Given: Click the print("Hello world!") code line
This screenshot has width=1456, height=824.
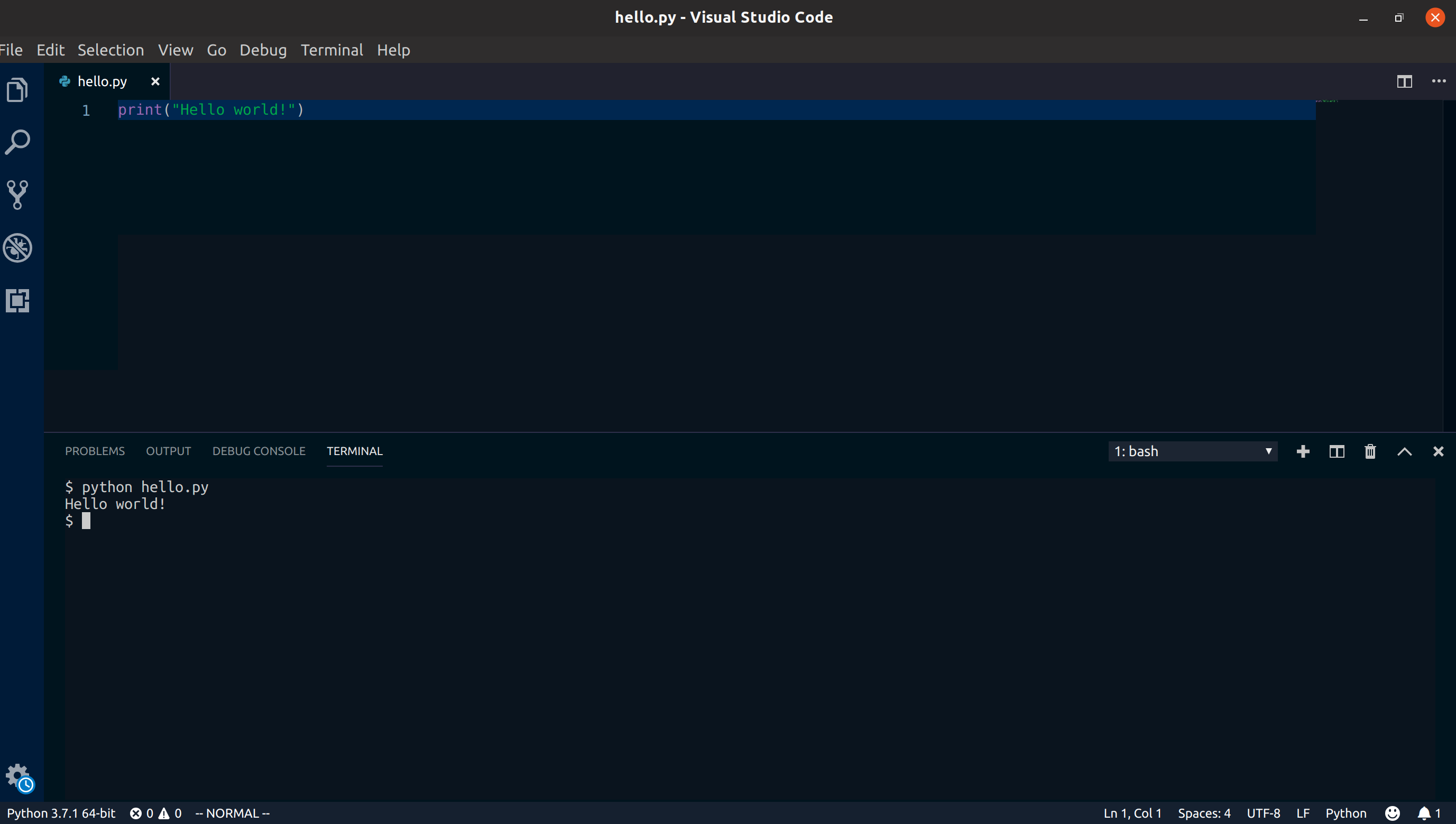Looking at the screenshot, I should coord(210,110).
